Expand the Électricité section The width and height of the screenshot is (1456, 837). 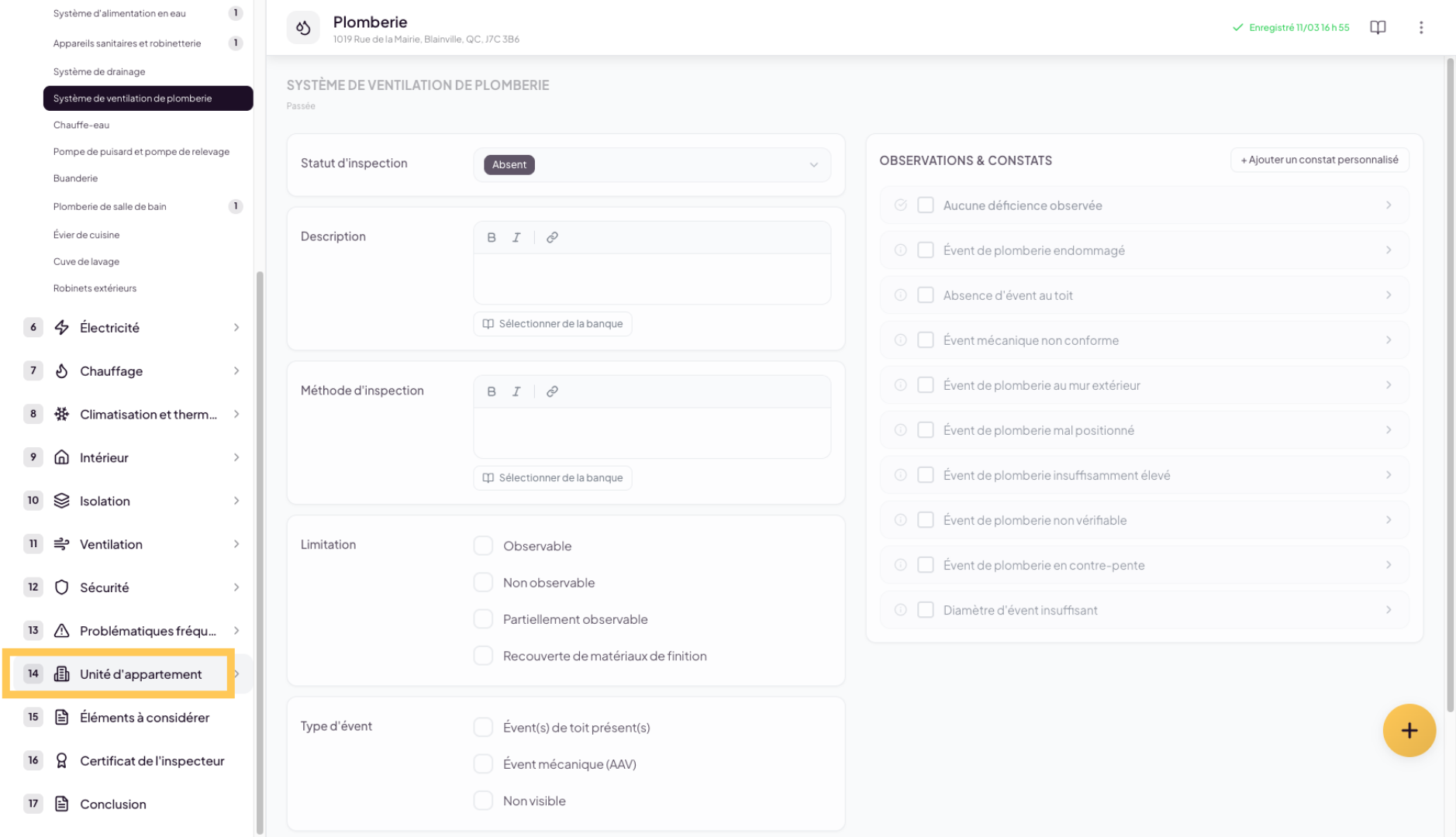(x=236, y=328)
